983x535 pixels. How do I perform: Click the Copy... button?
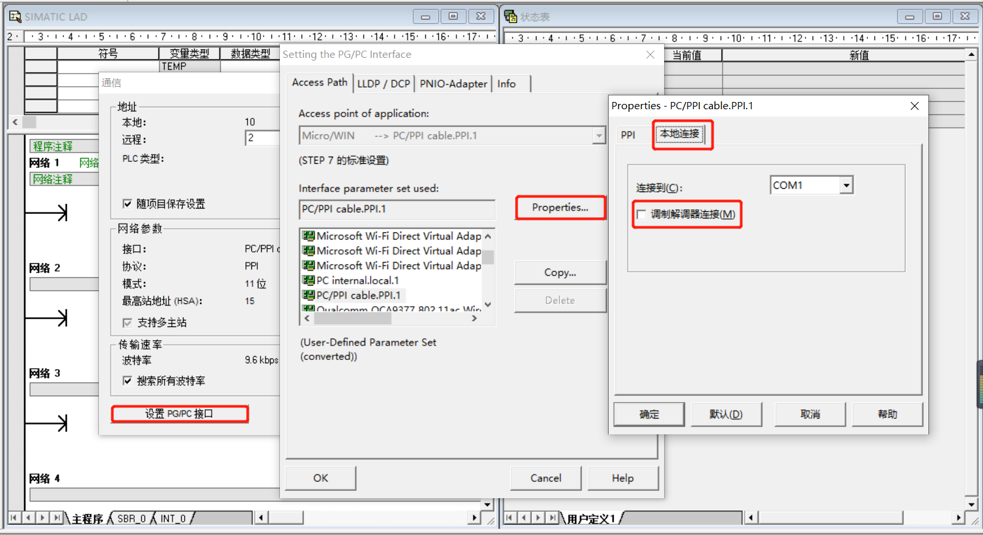coord(560,272)
